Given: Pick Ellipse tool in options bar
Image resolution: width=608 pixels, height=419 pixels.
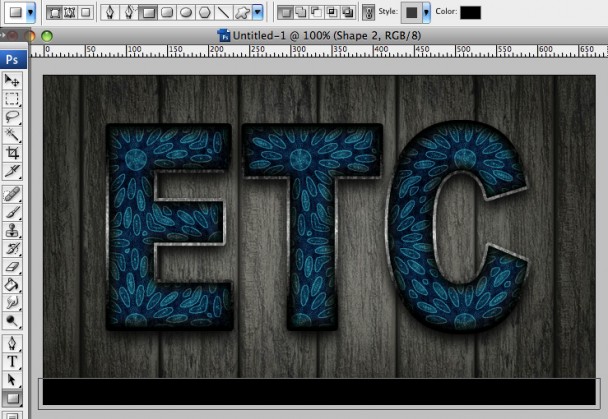Looking at the screenshot, I should pyautogui.click(x=186, y=13).
